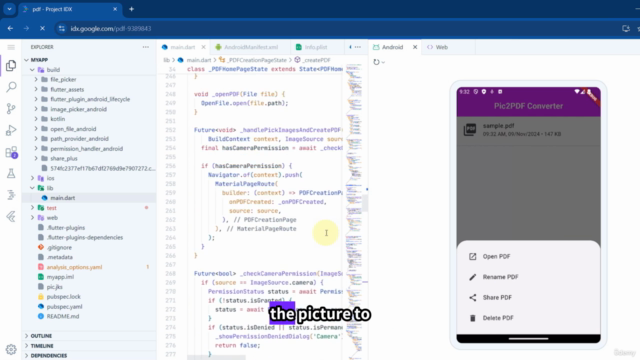
Task: Open Run and Debug view
Action: tap(11, 130)
